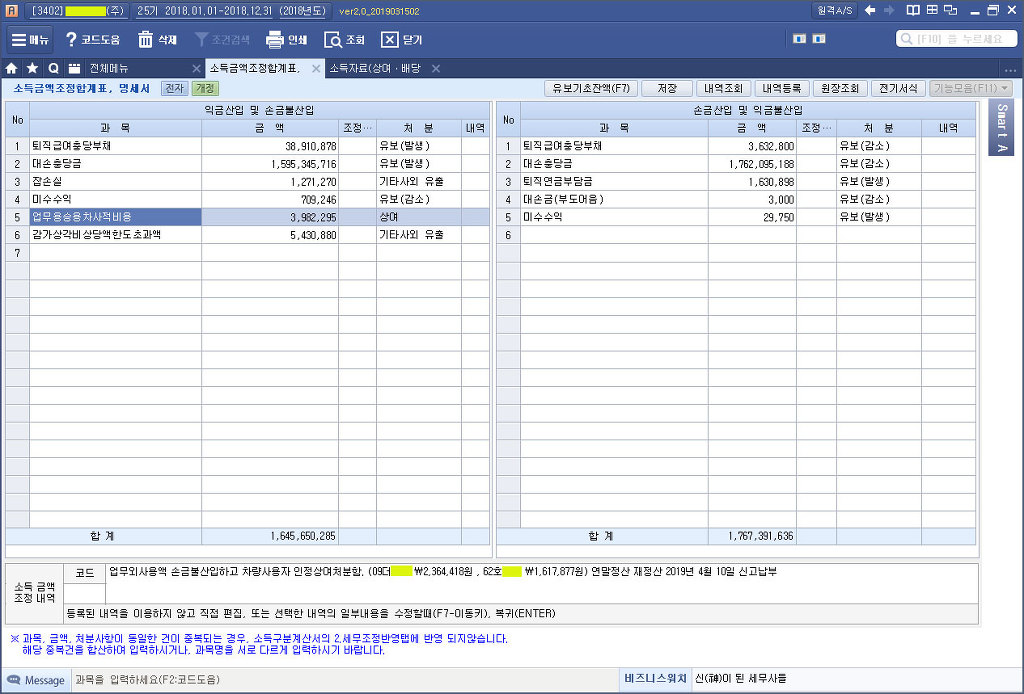Click the F10 search input field
Viewport: 1024px width, 694px height.
click(957, 39)
